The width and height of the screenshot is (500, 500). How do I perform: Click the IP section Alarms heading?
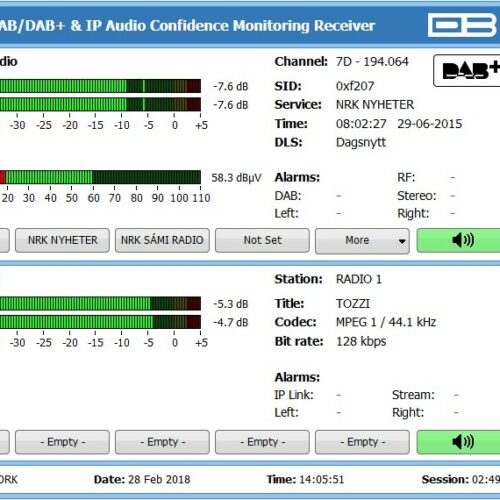(297, 377)
